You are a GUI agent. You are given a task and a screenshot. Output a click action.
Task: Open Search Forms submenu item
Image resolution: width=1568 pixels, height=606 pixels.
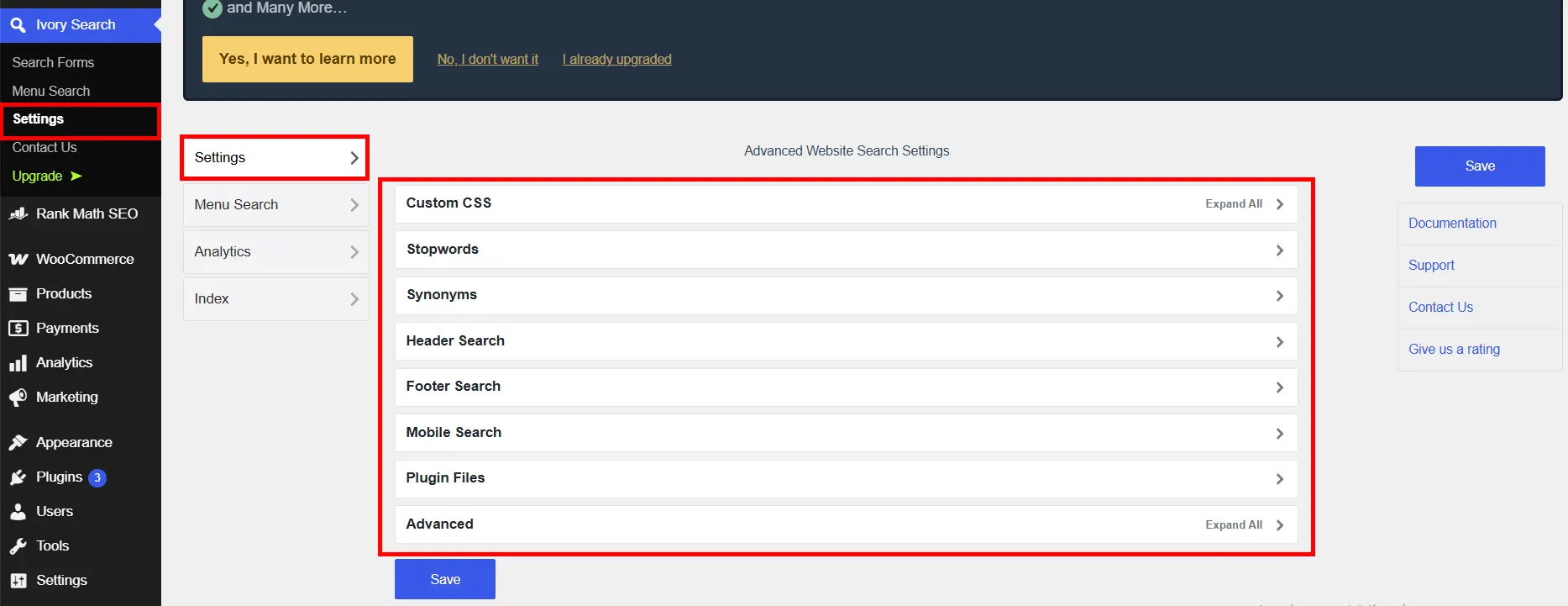(x=53, y=63)
